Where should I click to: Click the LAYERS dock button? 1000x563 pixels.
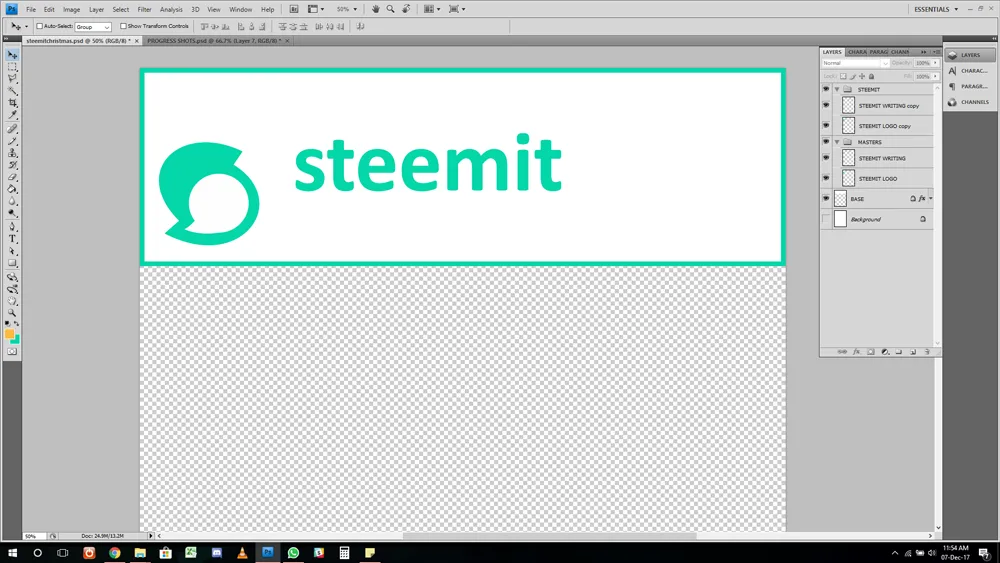point(969,55)
